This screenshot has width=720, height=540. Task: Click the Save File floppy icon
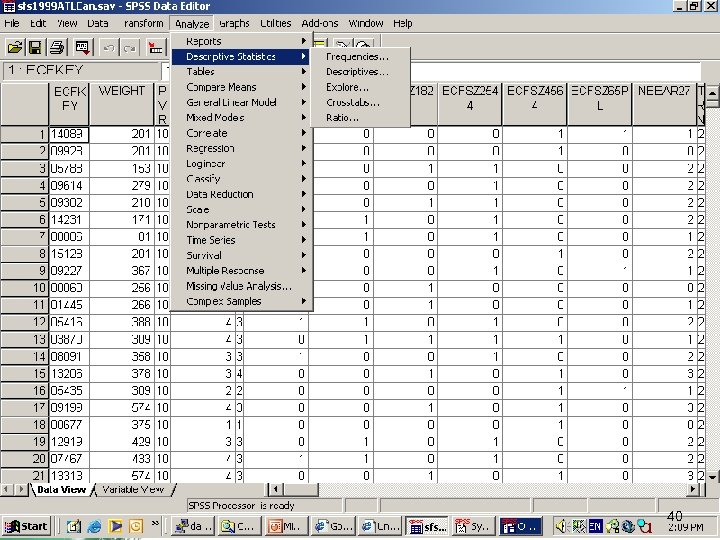coord(35,47)
